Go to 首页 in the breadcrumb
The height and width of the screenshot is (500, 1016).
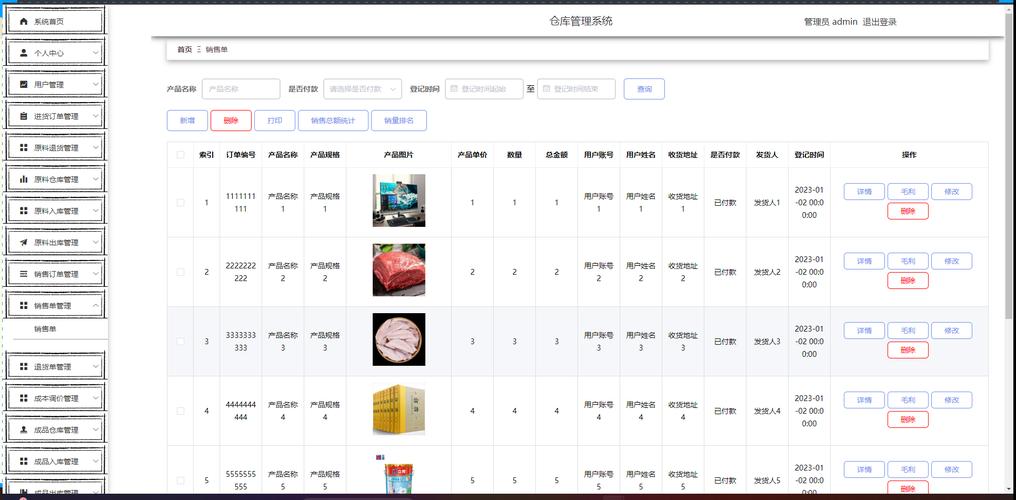[x=185, y=49]
